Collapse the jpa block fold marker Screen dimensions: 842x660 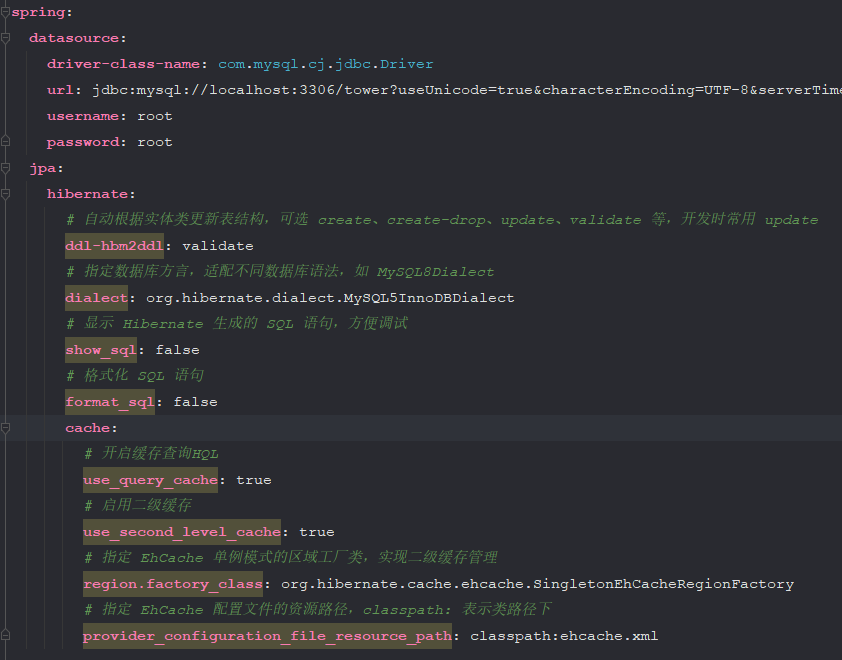click(5, 168)
